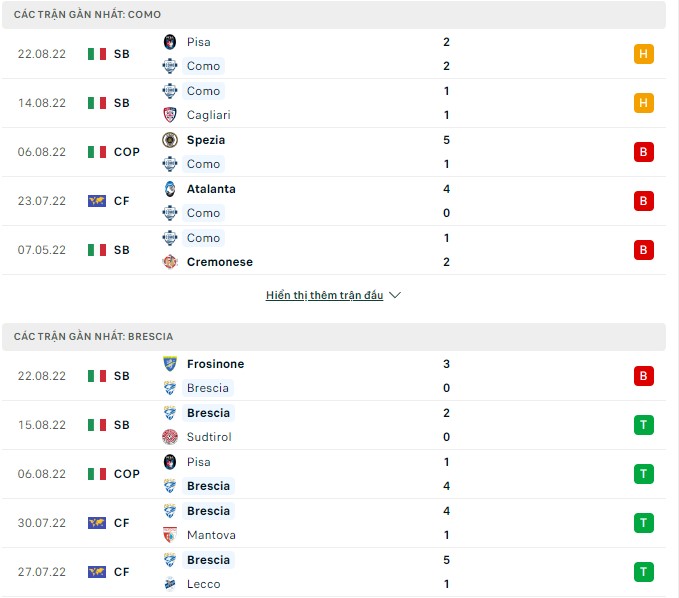The width and height of the screenshot is (679, 598).
Task: Click the green T badge for Sudtirol match
Action: (644, 425)
